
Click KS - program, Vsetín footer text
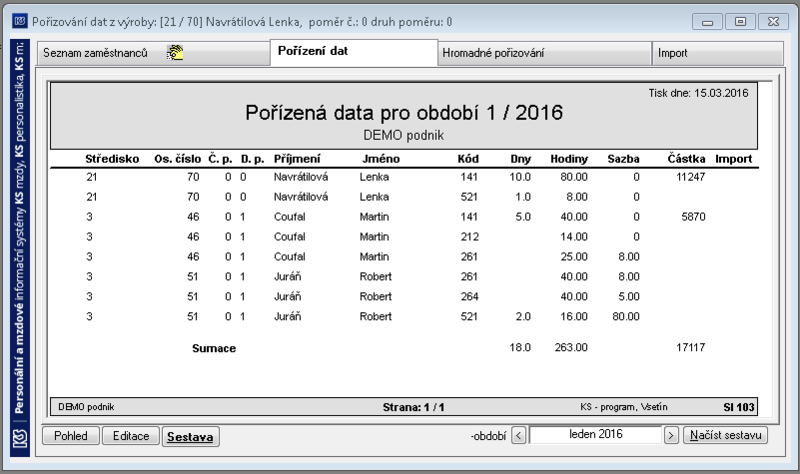[623, 407]
